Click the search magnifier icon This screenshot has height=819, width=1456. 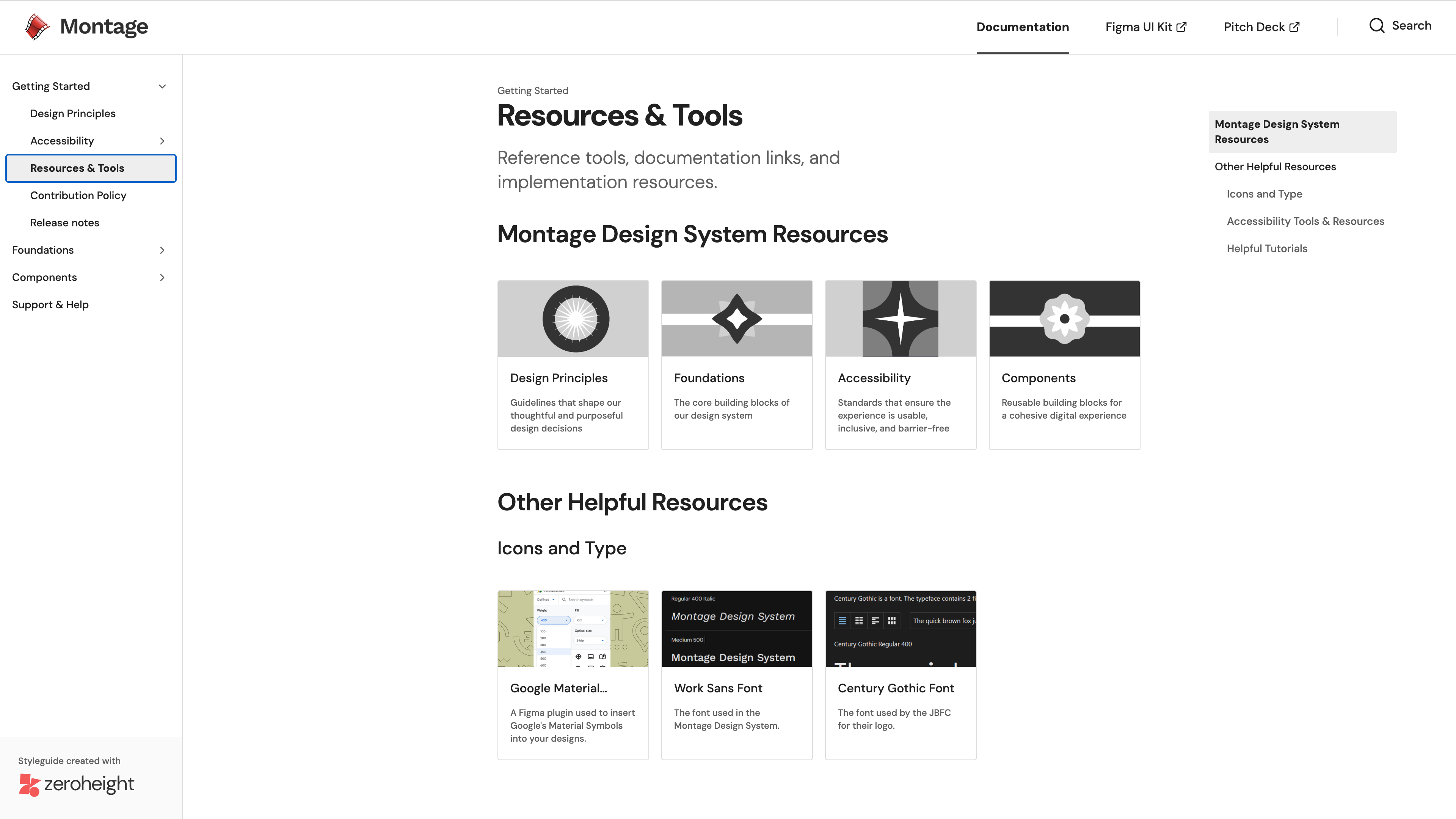(1376, 26)
